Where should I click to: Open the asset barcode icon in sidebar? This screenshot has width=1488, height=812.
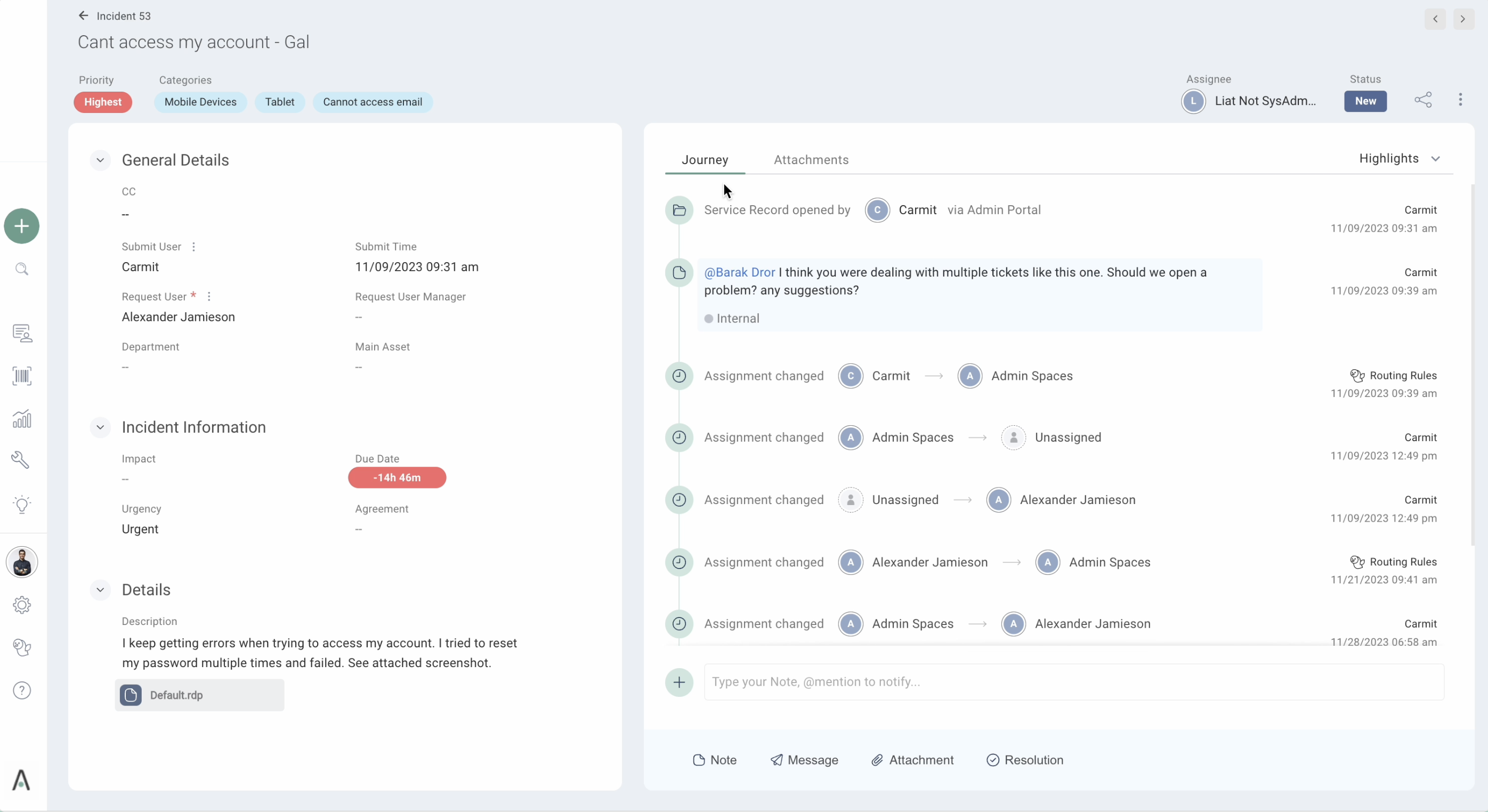[x=21, y=376]
